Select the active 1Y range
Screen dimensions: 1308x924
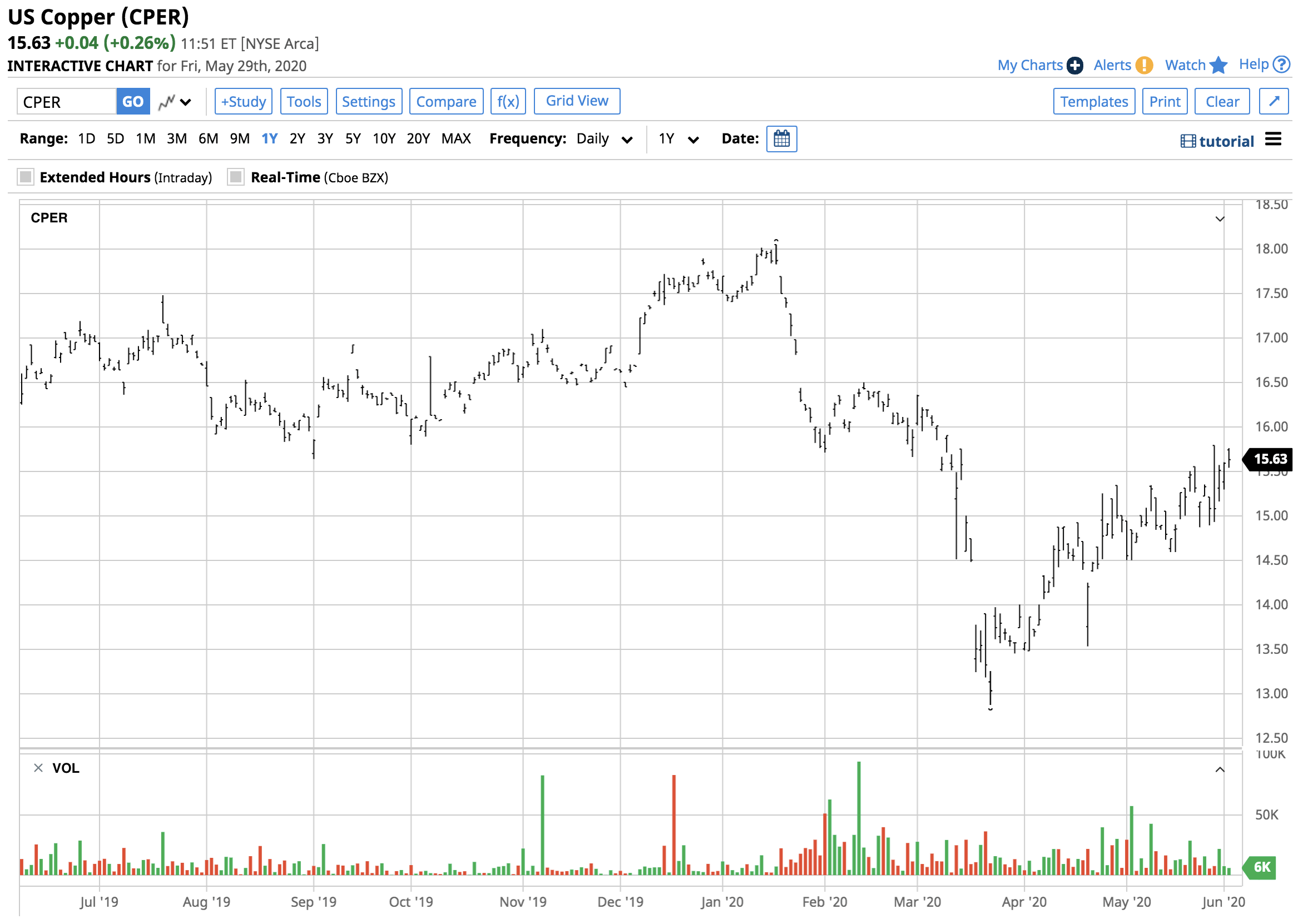pos(270,139)
